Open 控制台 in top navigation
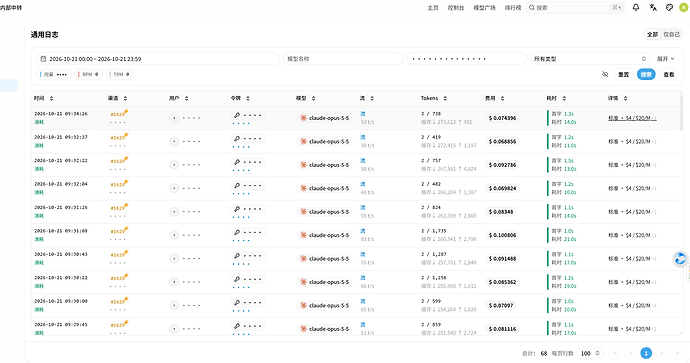 [x=456, y=7]
